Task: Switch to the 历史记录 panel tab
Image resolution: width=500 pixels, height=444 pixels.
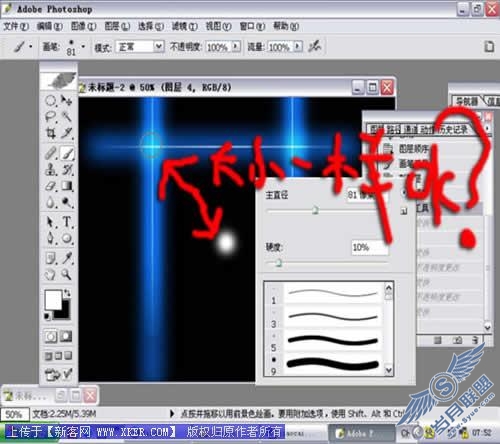Action: [x=453, y=129]
